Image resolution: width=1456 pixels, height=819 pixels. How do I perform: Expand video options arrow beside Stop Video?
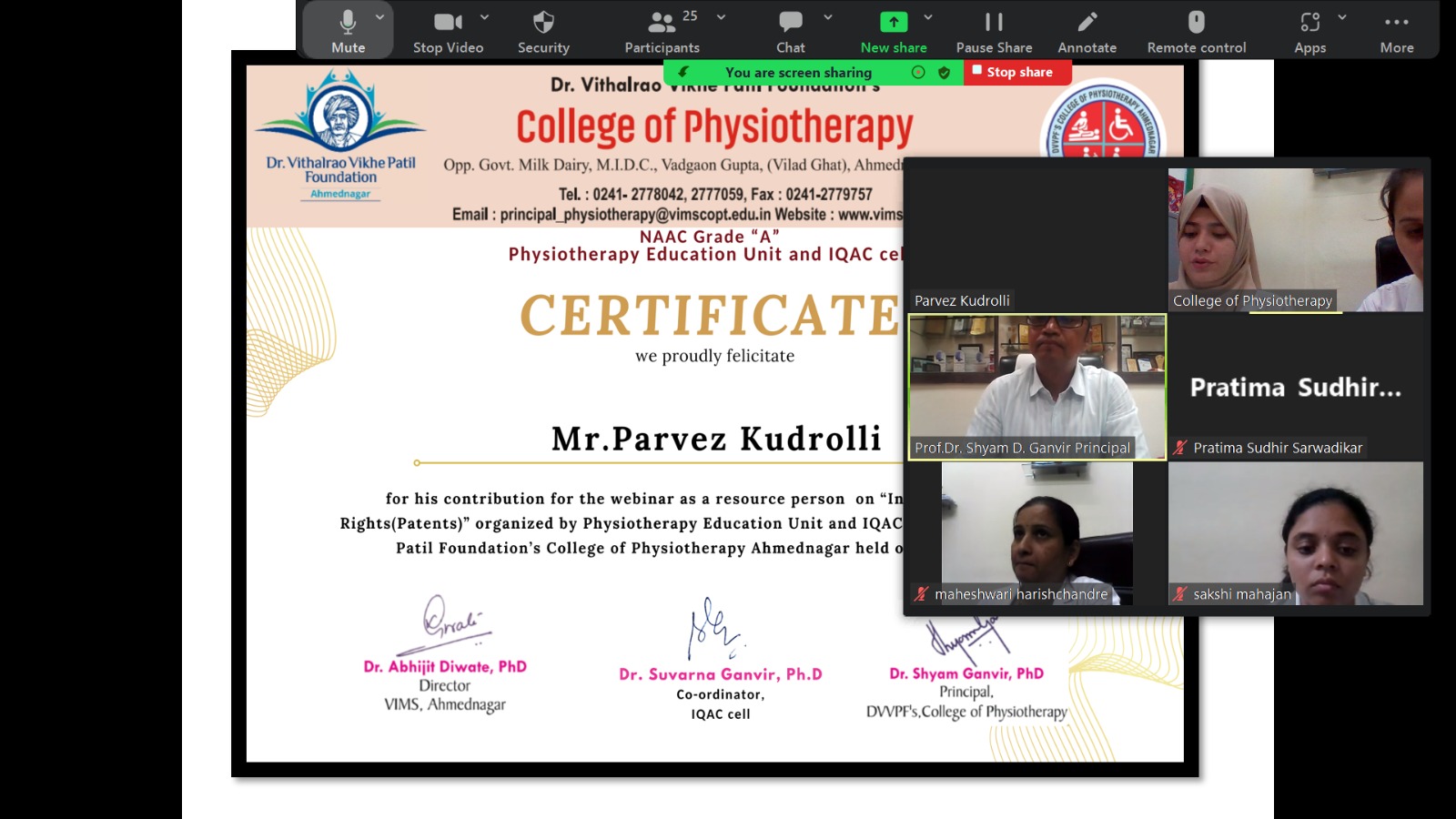pyautogui.click(x=484, y=17)
